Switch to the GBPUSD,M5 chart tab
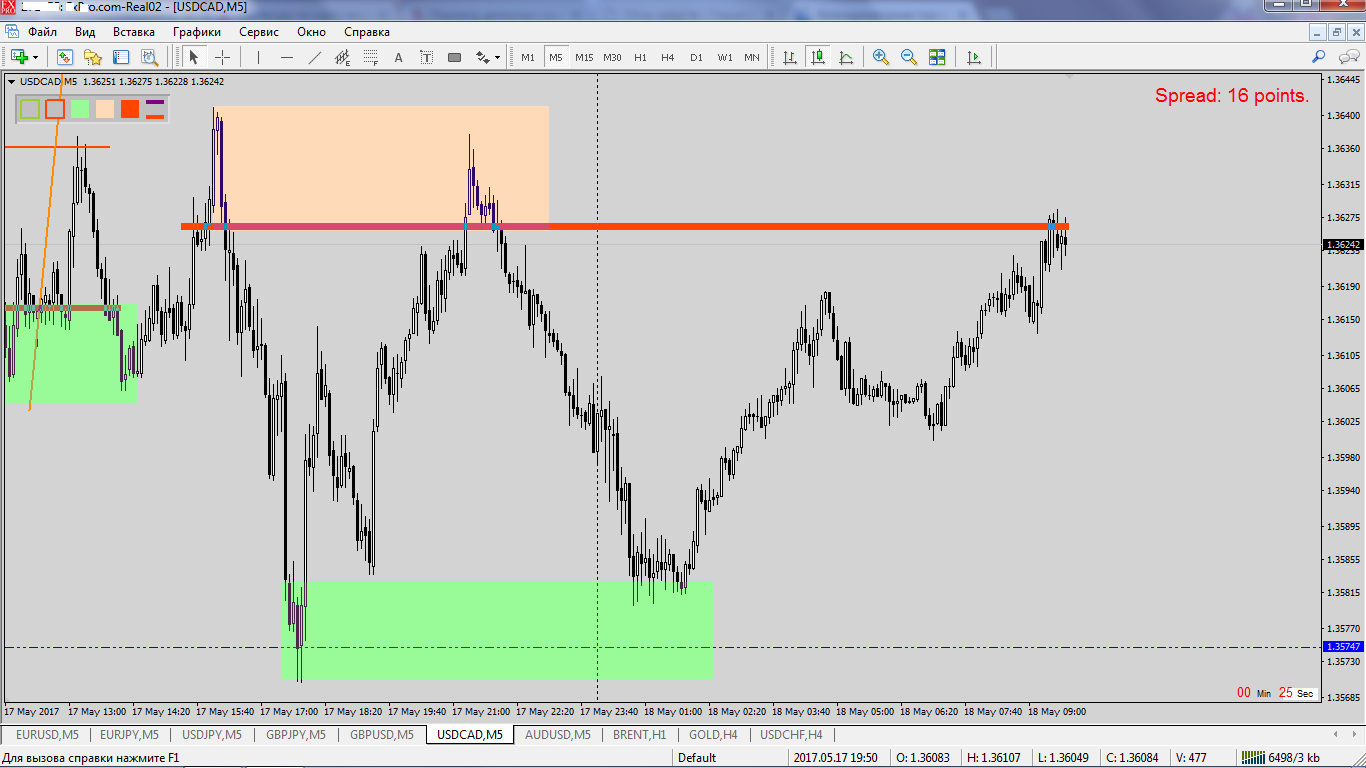Screen dimensions: 1366x768 click(x=381, y=735)
